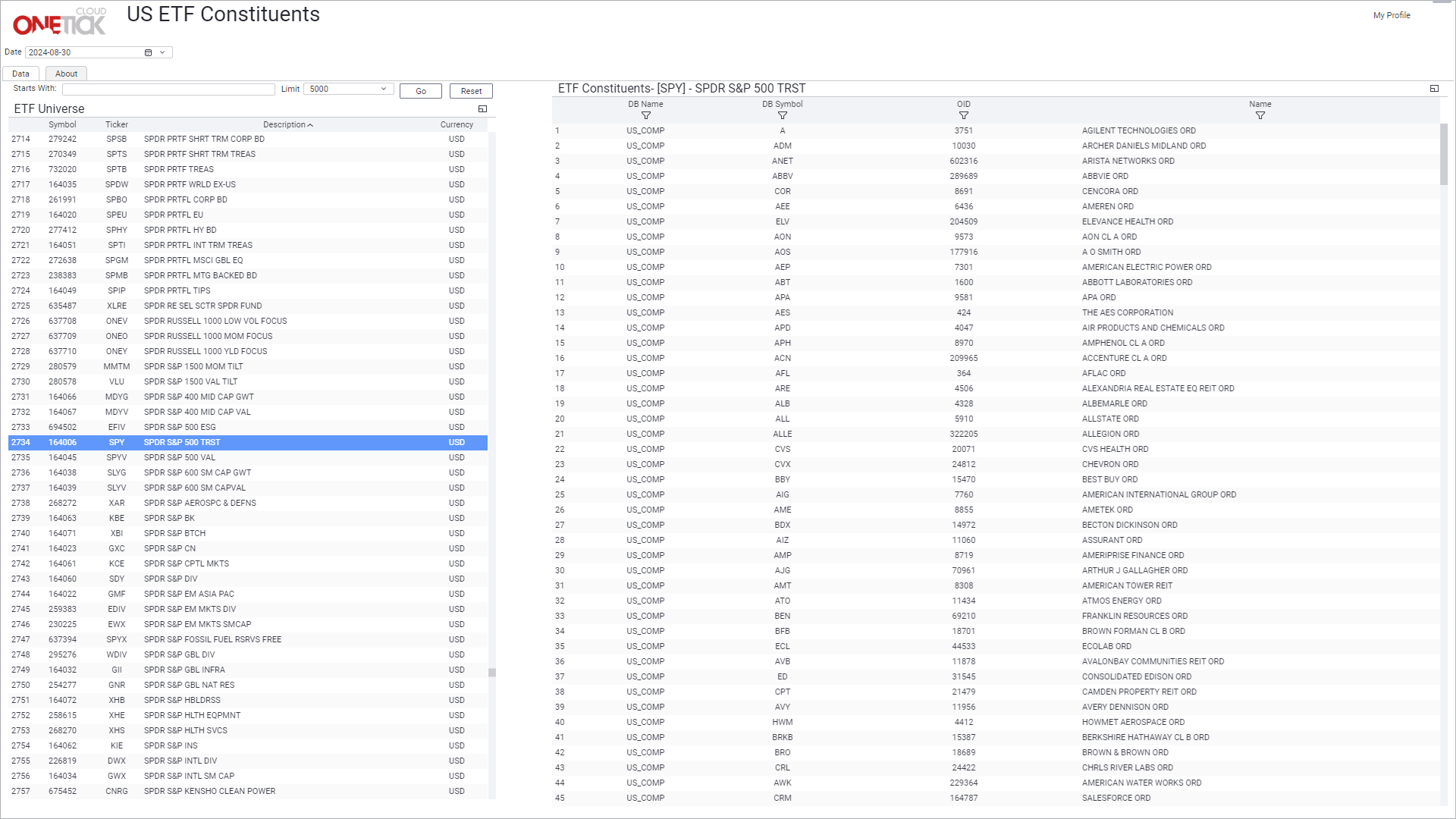1456x819 pixels.
Task: Click the Starts With input field
Action: [168, 89]
